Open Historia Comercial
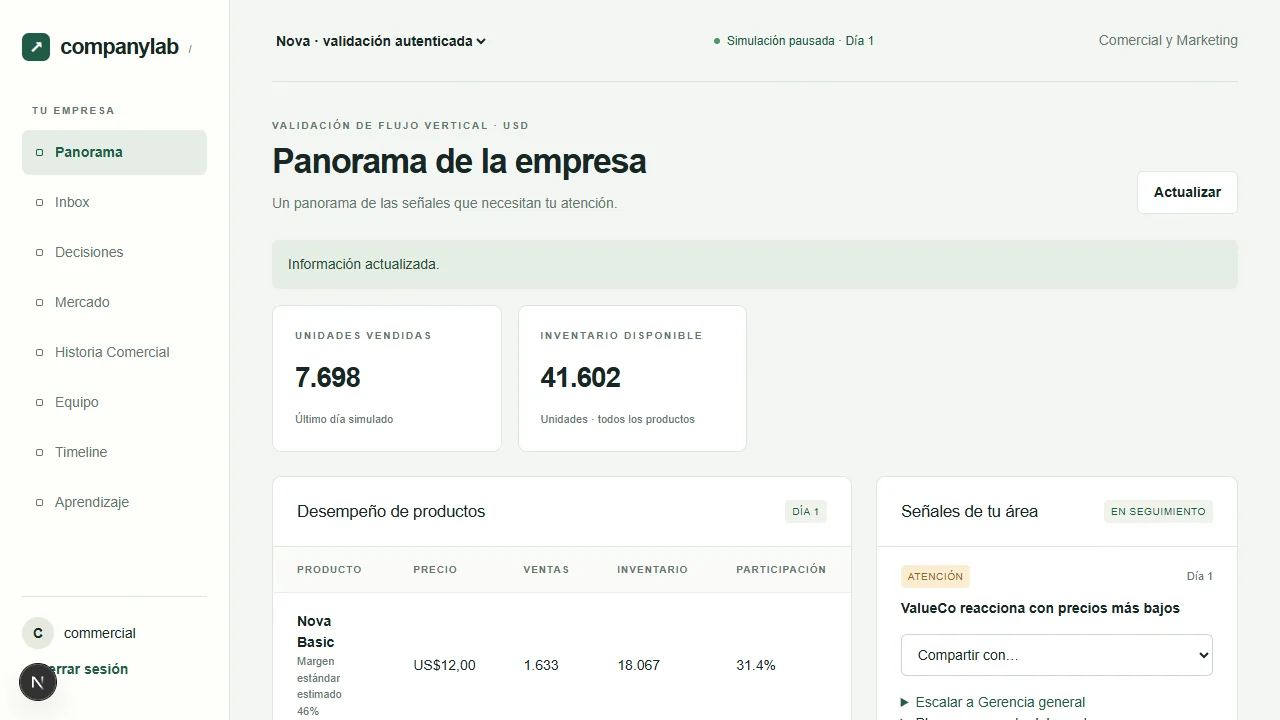1280x720 pixels. click(x=114, y=352)
